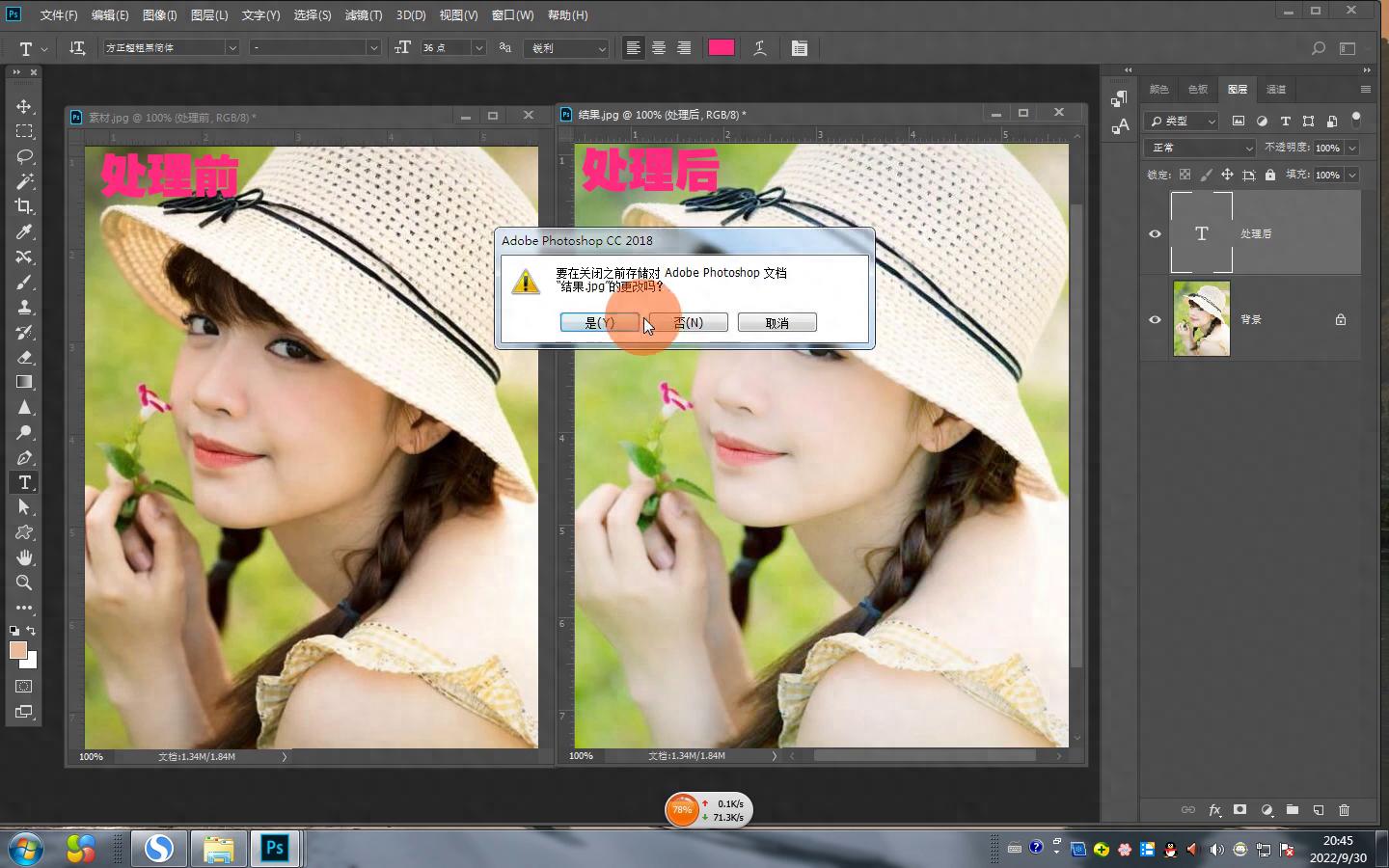Select the Crop tool

pos(25,206)
